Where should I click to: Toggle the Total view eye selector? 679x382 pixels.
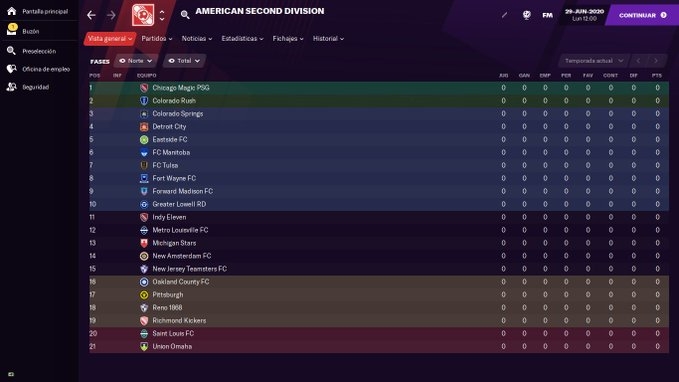click(x=184, y=61)
